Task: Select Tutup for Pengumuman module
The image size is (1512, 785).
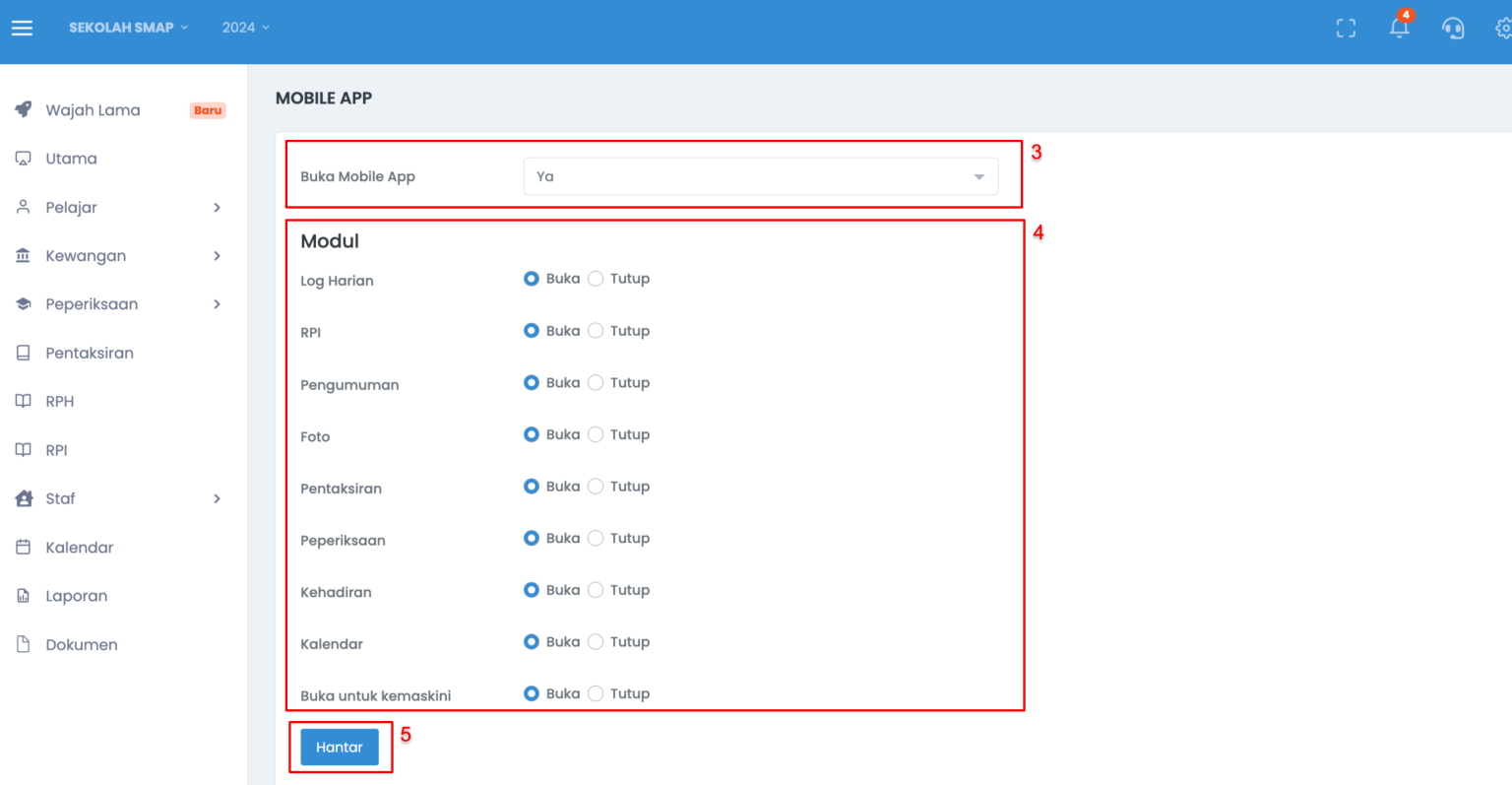Action: point(596,382)
